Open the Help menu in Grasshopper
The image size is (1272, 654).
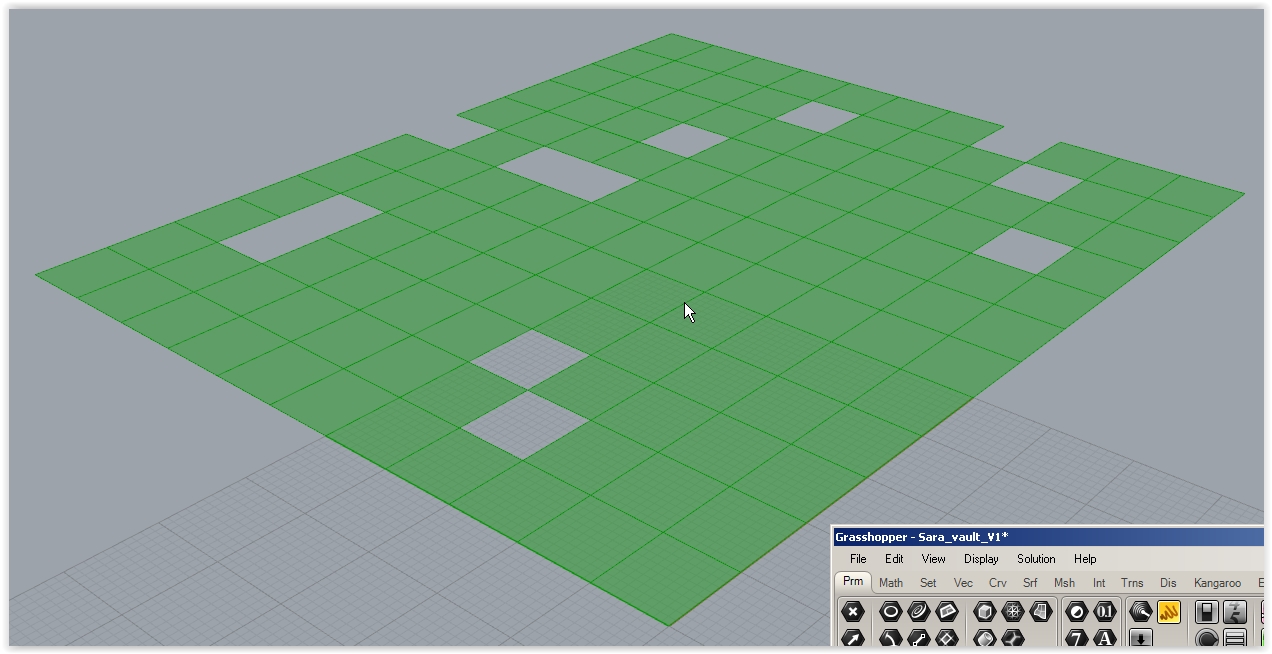(1085, 559)
